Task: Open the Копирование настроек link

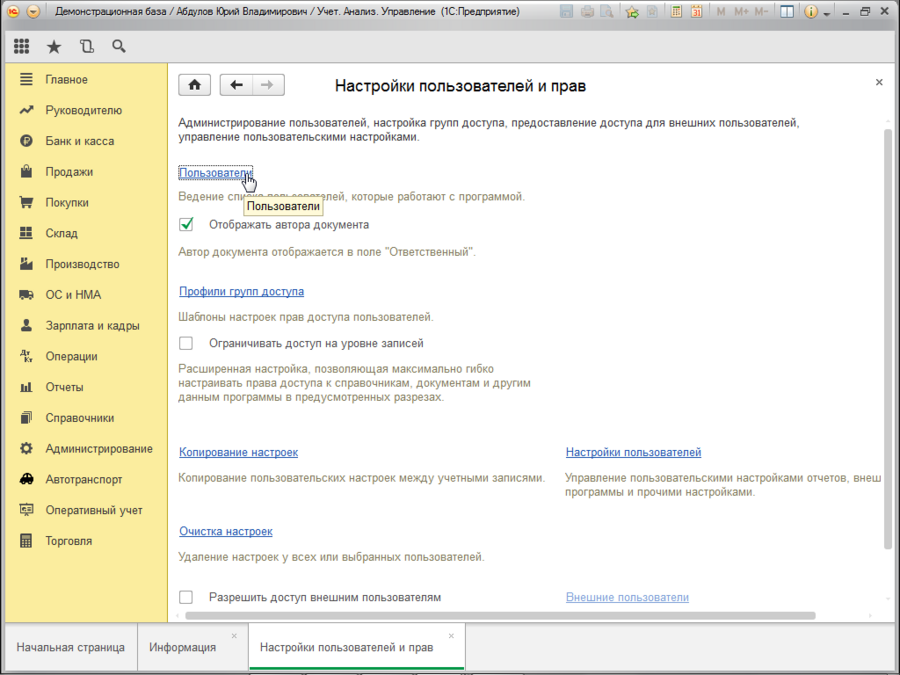Action: click(x=238, y=453)
